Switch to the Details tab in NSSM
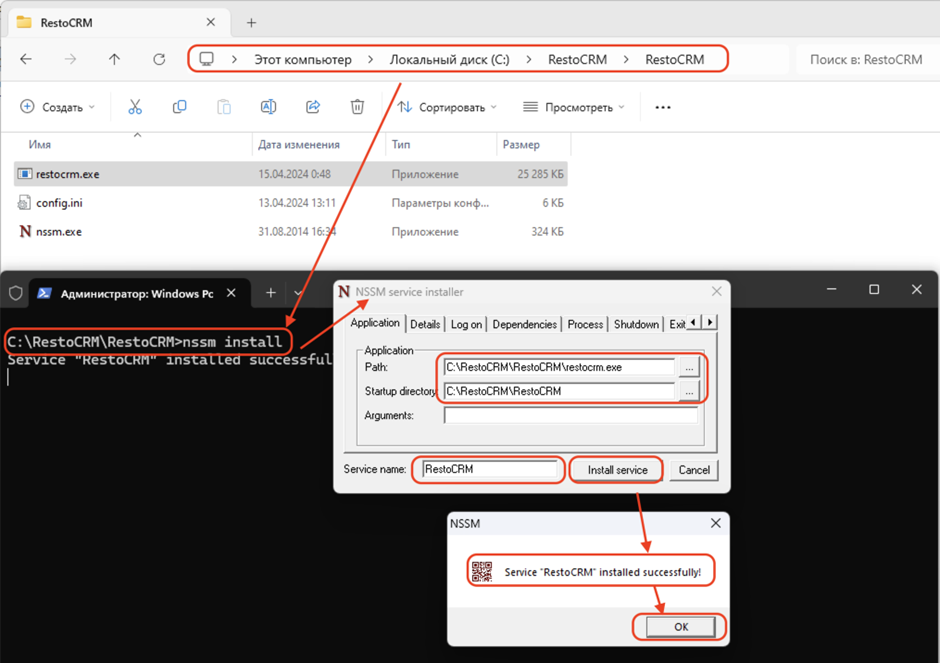Viewport: 940px width, 663px height. [x=425, y=324]
